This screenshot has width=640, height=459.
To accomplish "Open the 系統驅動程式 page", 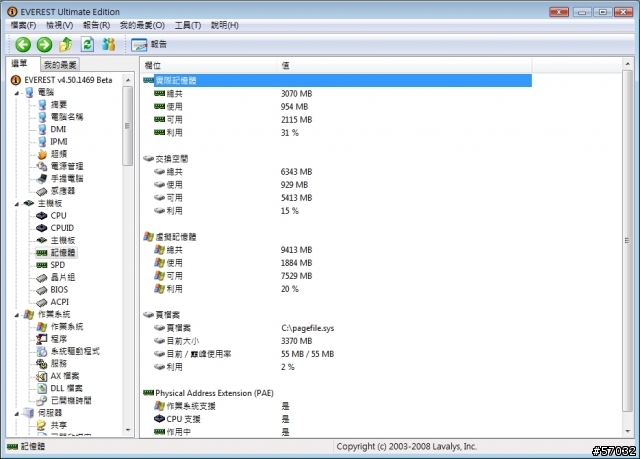I will (x=75, y=351).
